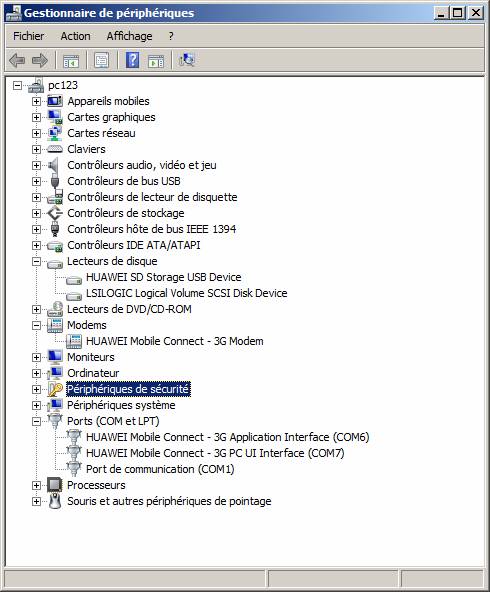Select HUAWEI 3G PC UI Interface (COM7)
Viewport: 490px width, 592px height.
pyautogui.click(x=215, y=453)
